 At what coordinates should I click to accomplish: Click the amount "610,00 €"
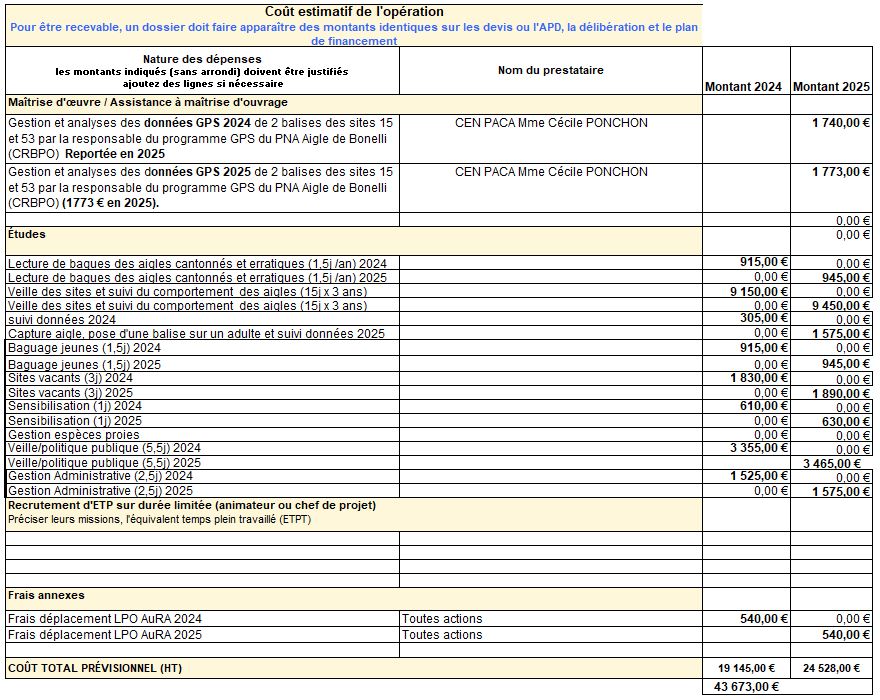coord(764,405)
